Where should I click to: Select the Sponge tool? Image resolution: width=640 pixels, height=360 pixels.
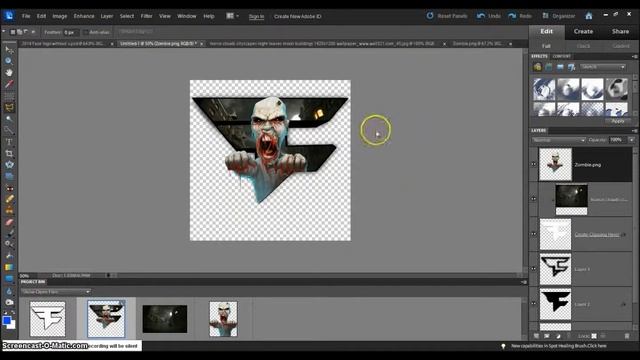(9, 302)
